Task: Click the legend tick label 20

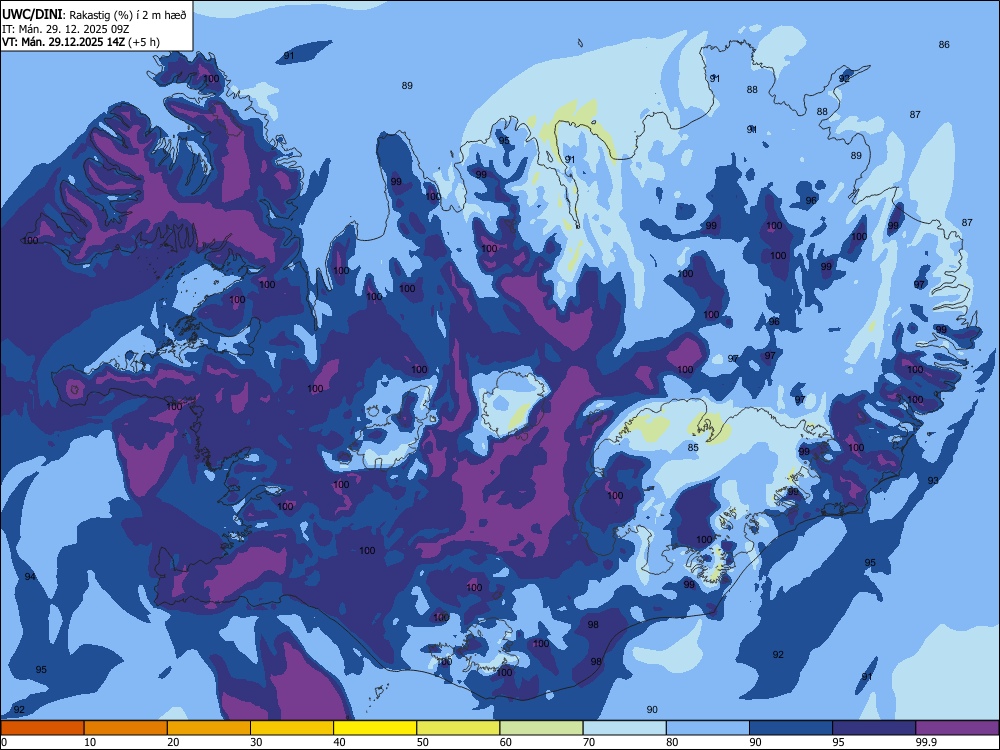Action: [173, 742]
